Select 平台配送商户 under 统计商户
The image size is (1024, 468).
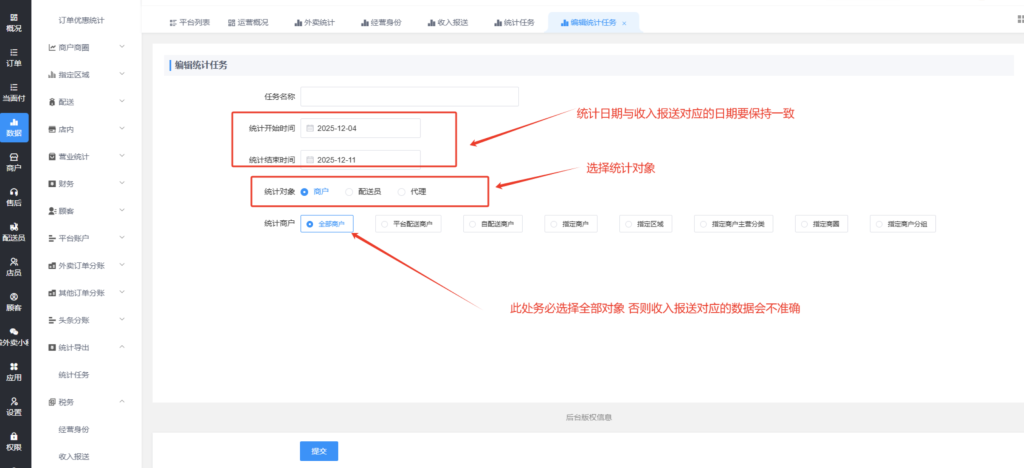click(411, 225)
